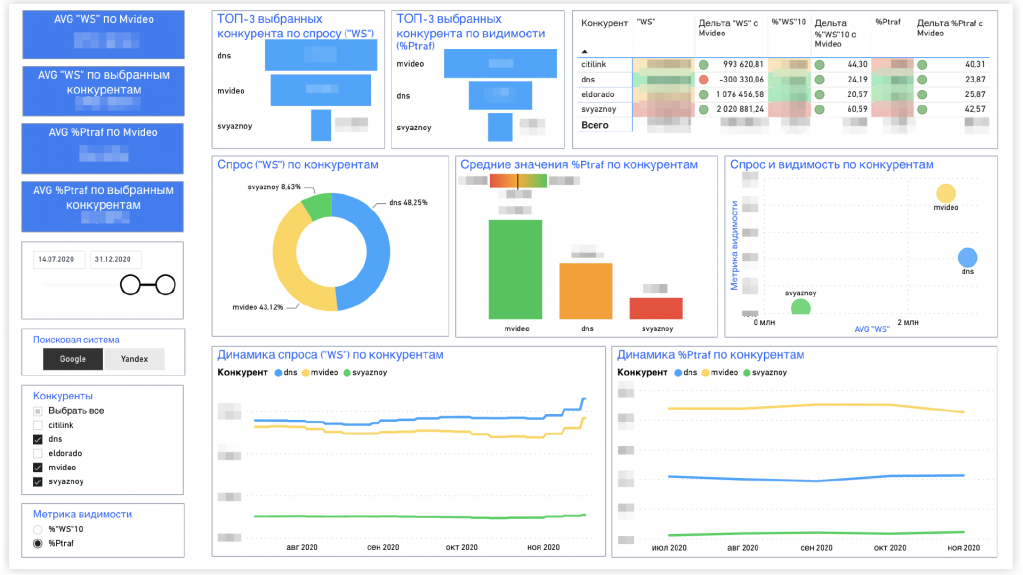Click the '%Ptraf' table column header
The image size is (1023, 575).
[x=887, y=22]
